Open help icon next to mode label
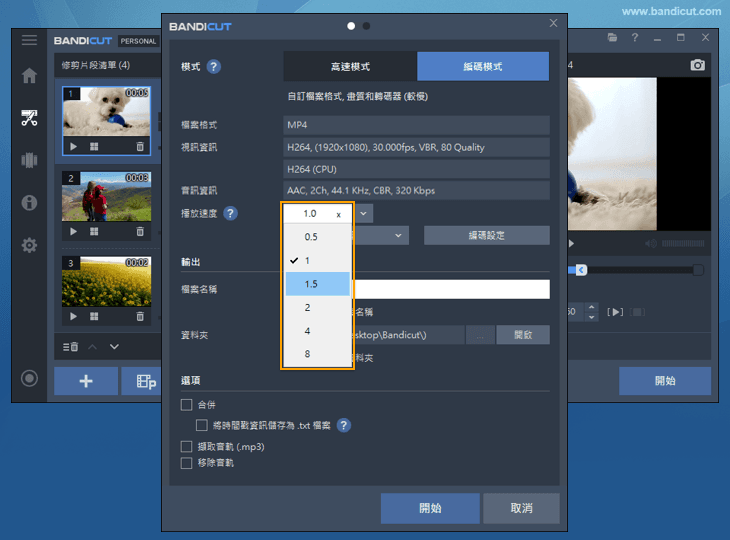 [x=213, y=67]
